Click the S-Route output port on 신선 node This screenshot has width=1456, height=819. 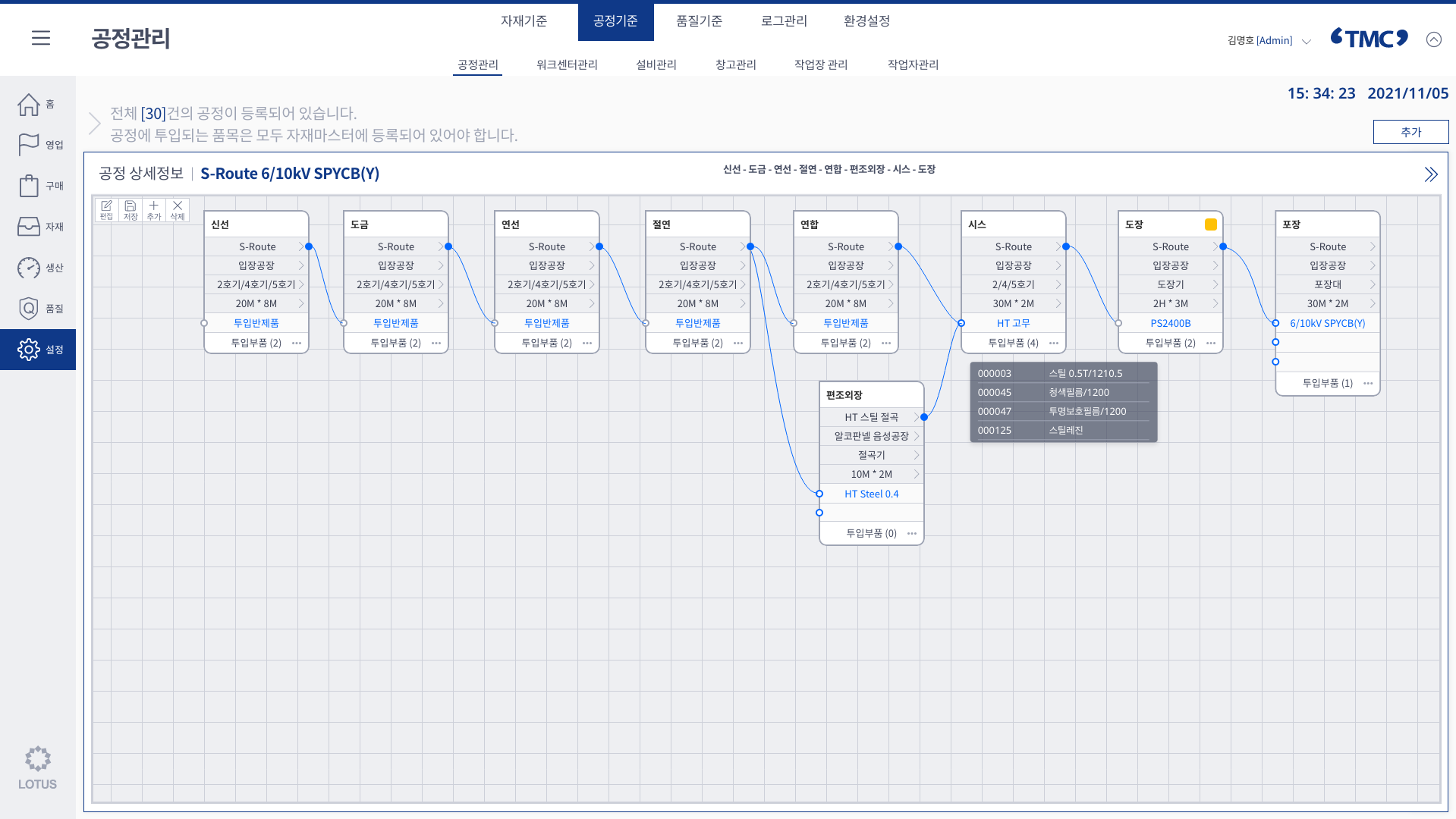[309, 246]
